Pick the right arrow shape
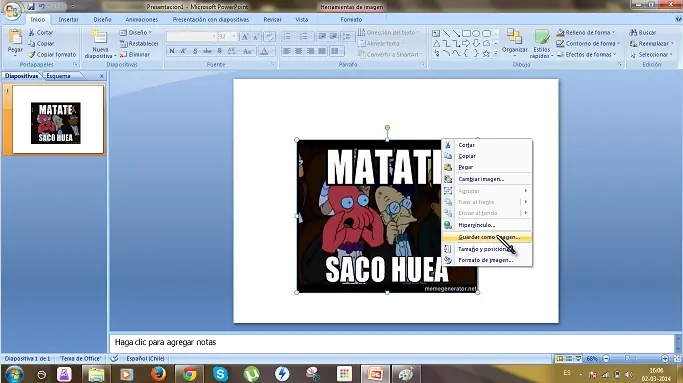Viewport: 683px width, 383px height. (x=466, y=43)
